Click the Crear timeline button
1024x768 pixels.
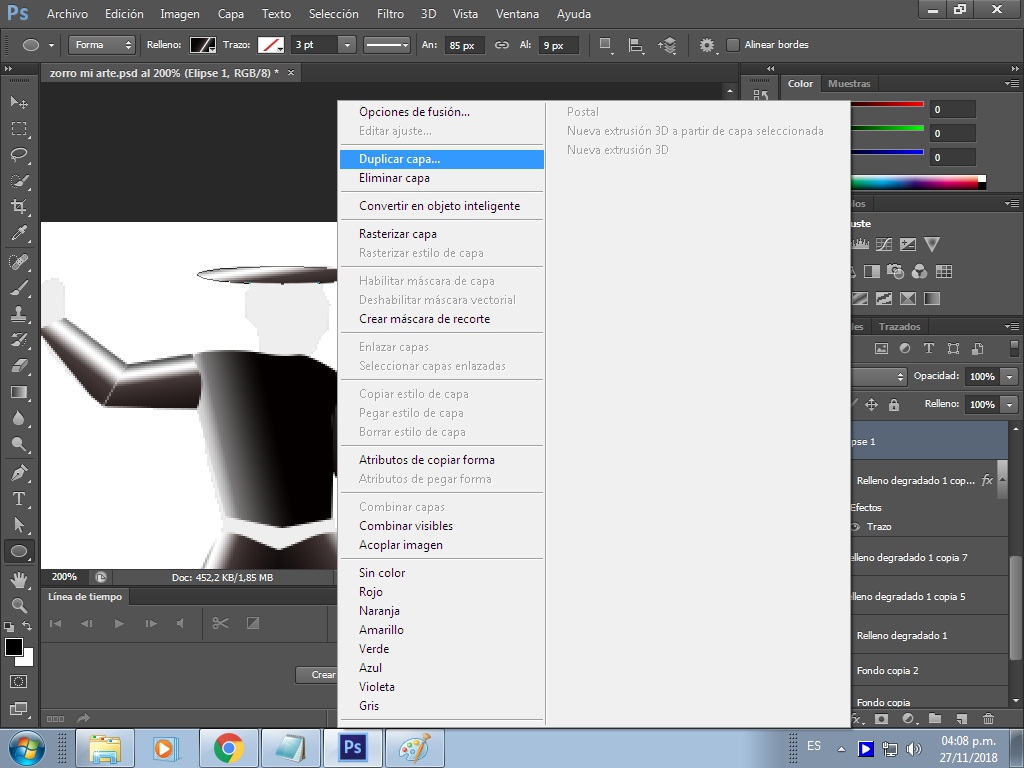(x=317, y=675)
